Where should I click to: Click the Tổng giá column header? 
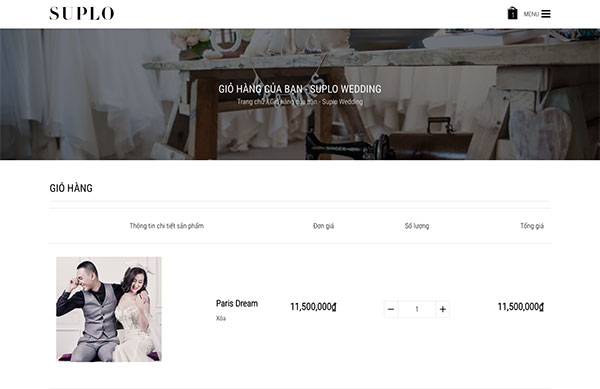(x=532, y=226)
